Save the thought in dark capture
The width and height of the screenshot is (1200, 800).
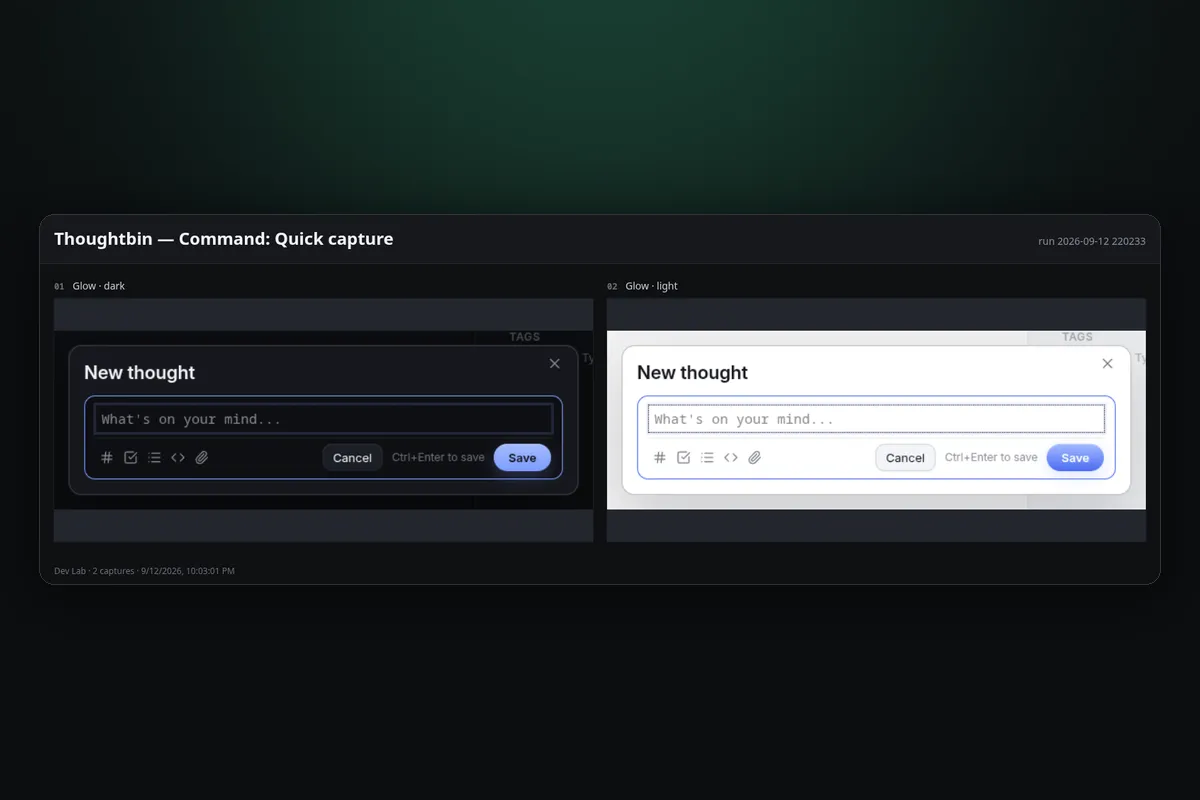pos(522,457)
